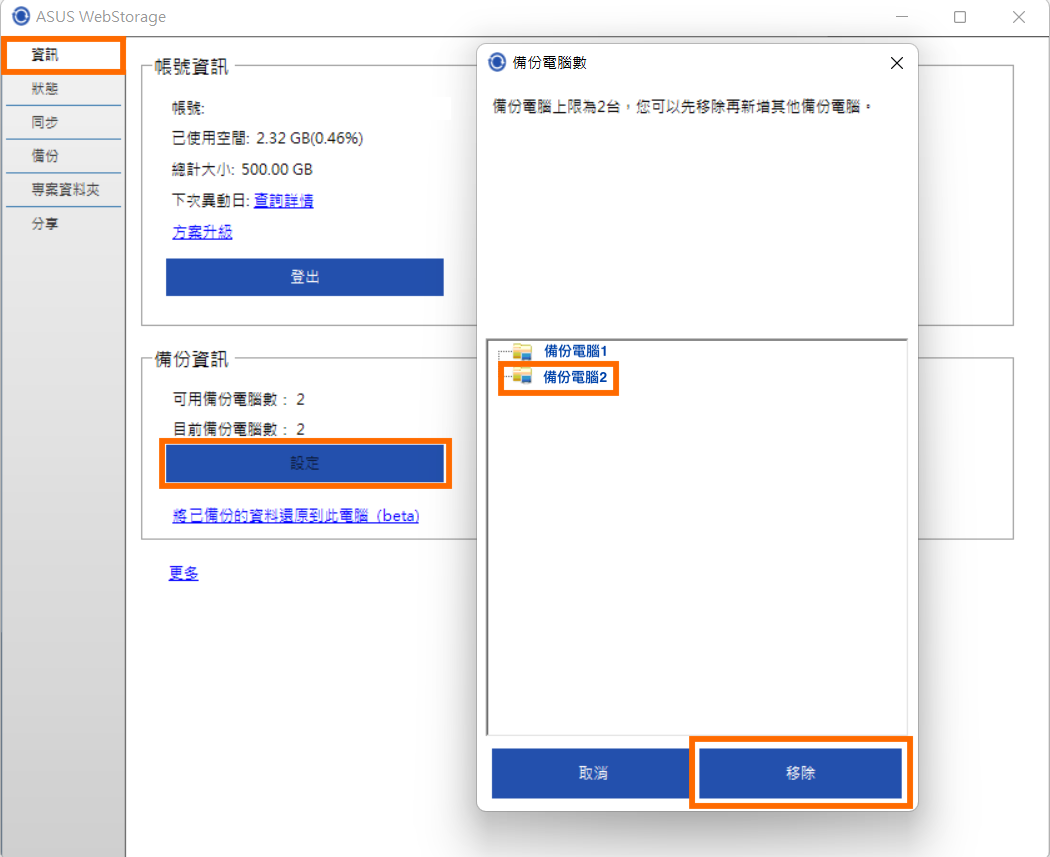Click the 登出 button

(305, 277)
